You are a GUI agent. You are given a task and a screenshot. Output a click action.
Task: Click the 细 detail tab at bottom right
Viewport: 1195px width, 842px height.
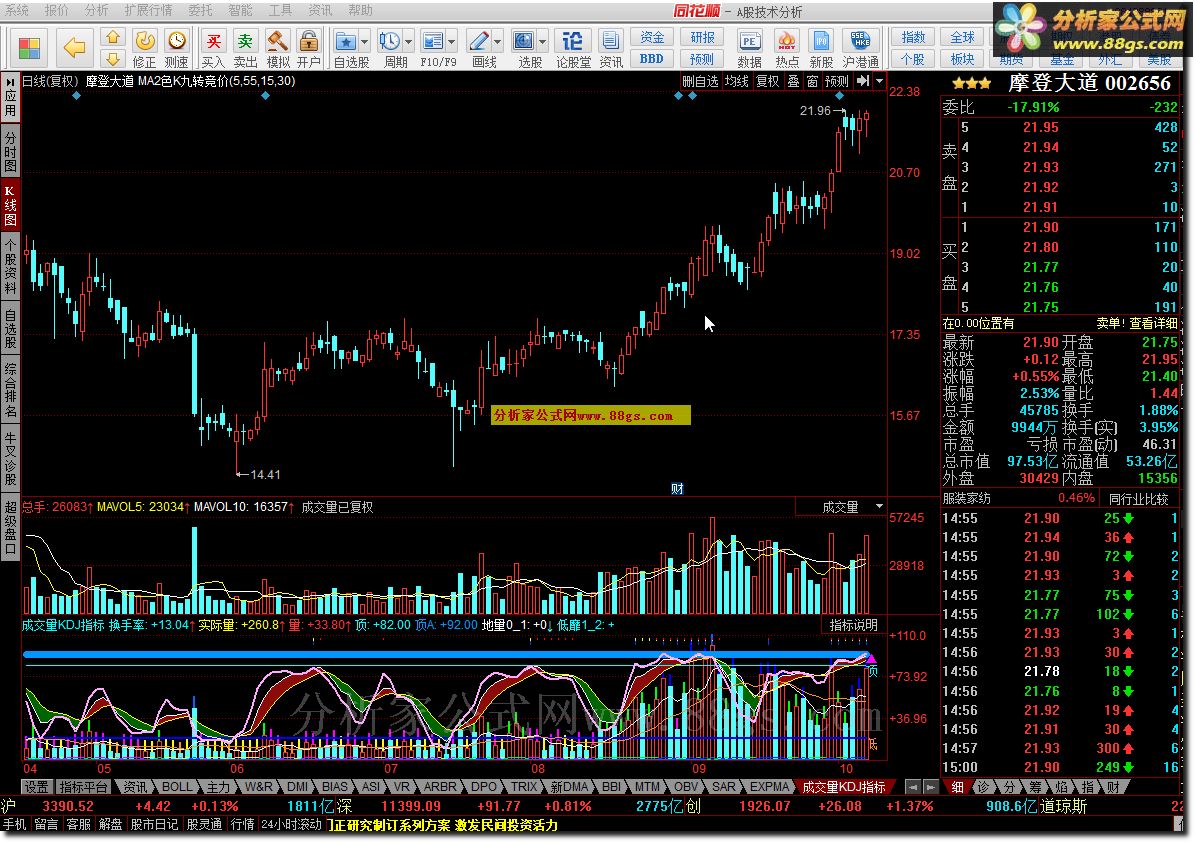click(956, 786)
